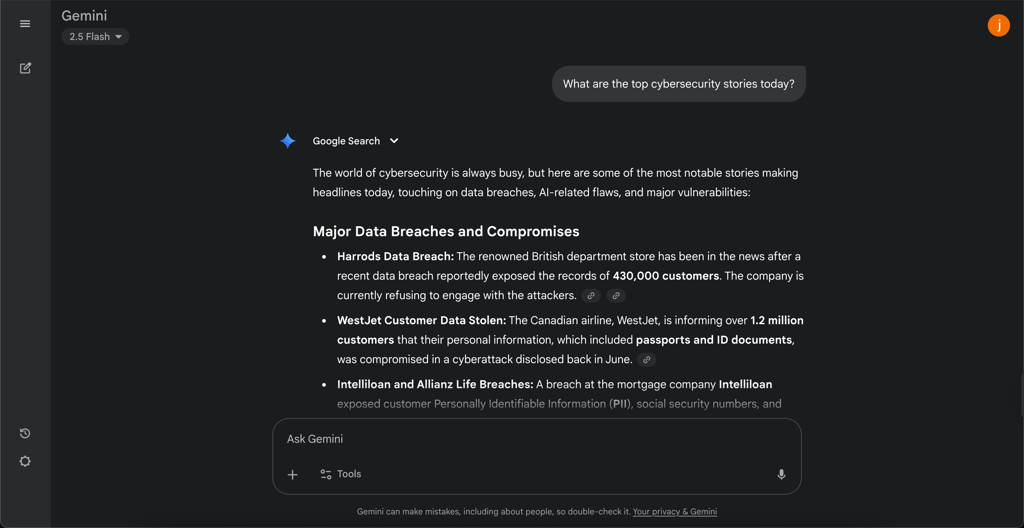
Task: Click the plus add files icon
Action: (293, 474)
